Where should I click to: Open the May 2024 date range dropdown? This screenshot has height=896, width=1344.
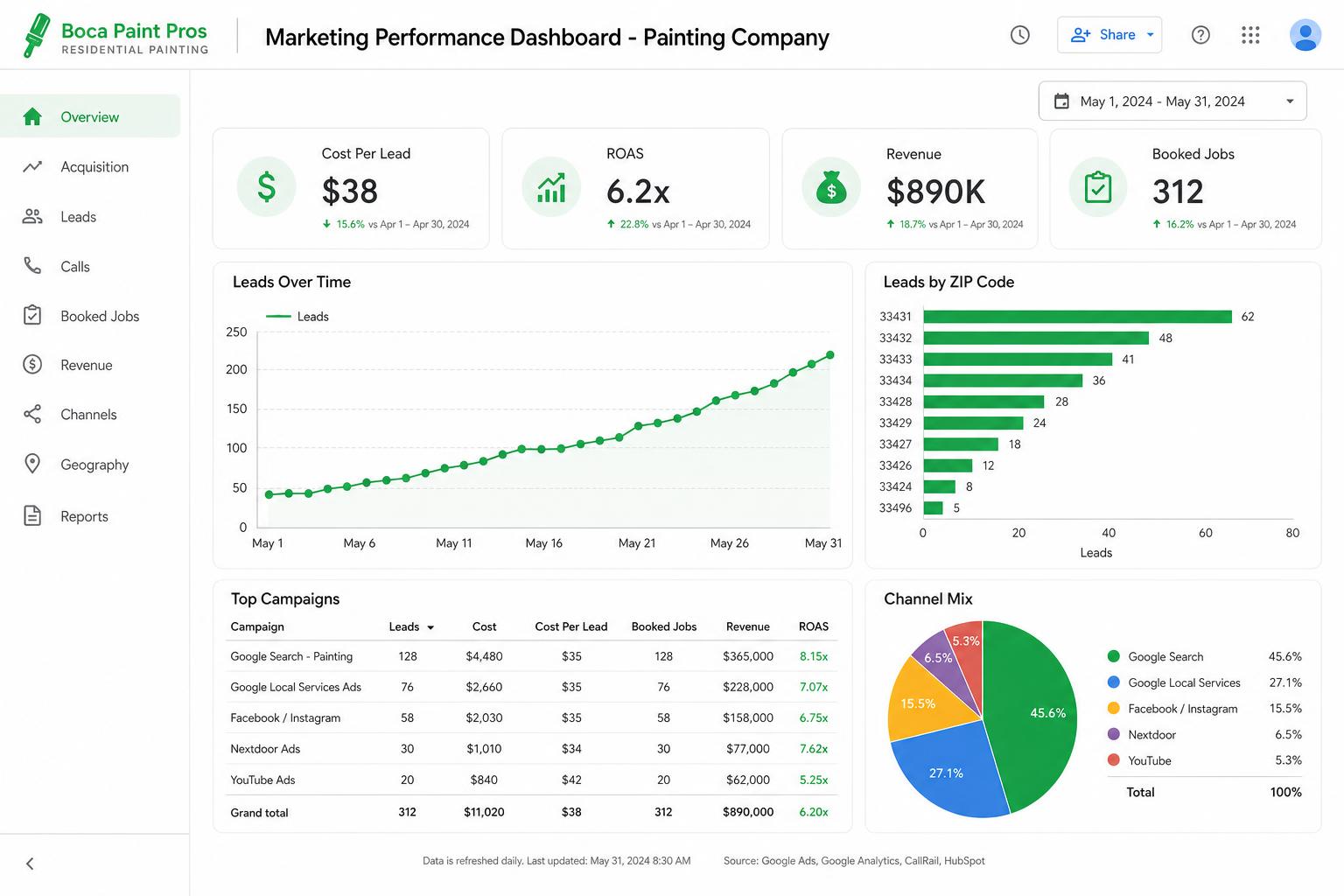coord(1172,101)
